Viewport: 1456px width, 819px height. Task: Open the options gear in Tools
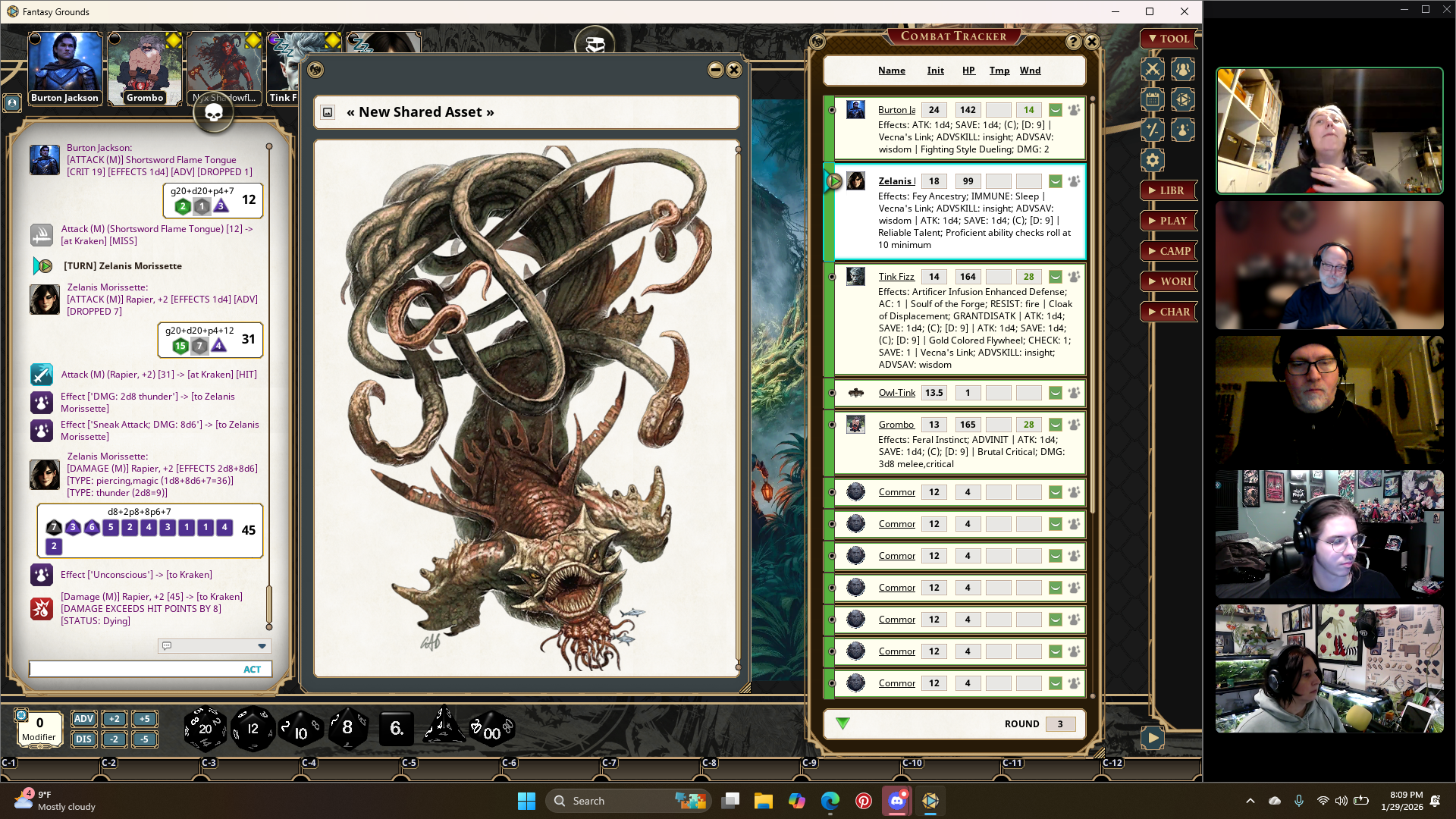[x=1152, y=160]
